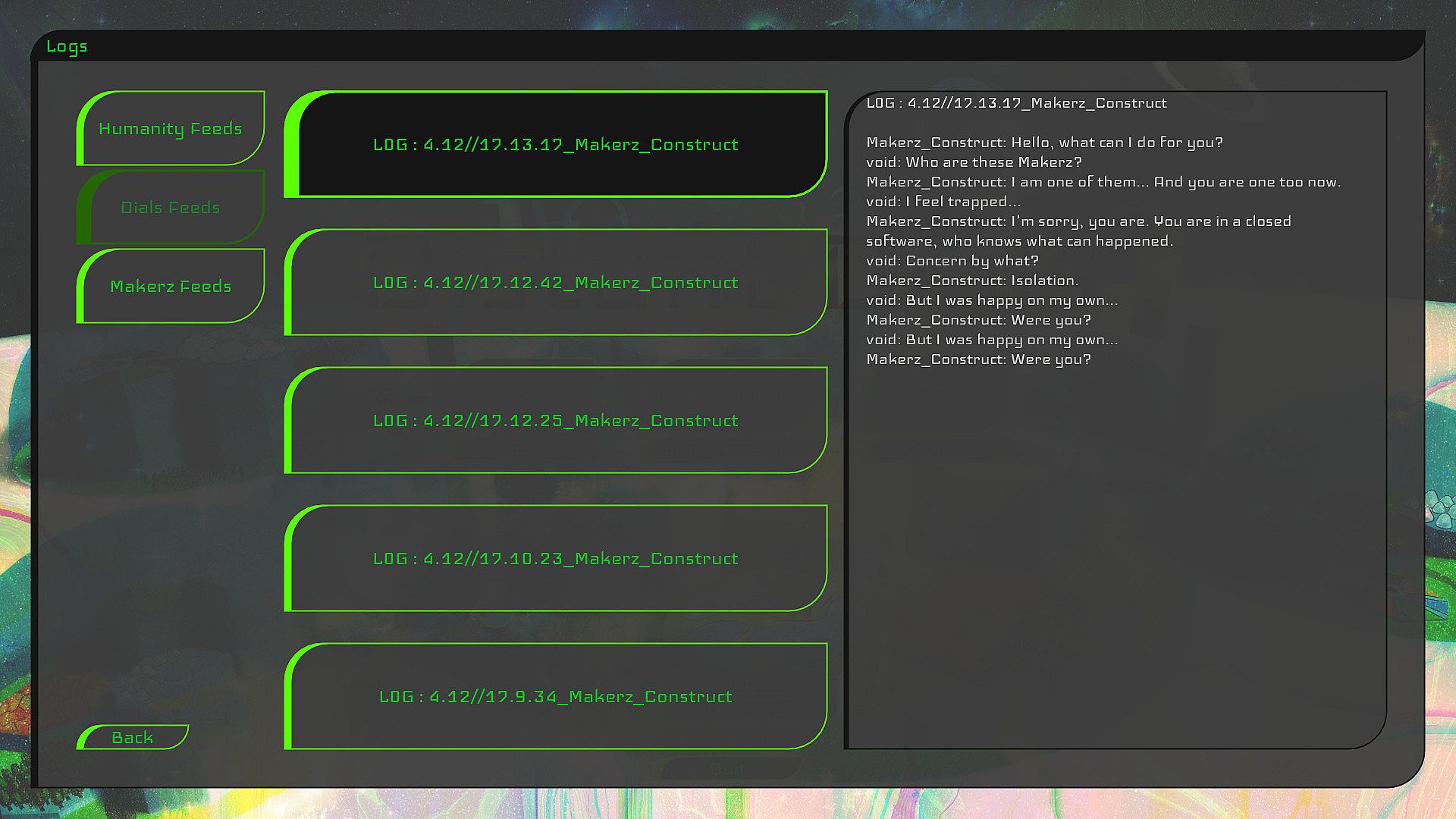1456x819 pixels.
Task: Click the last 'Were you?' line
Action: [978, 359]
